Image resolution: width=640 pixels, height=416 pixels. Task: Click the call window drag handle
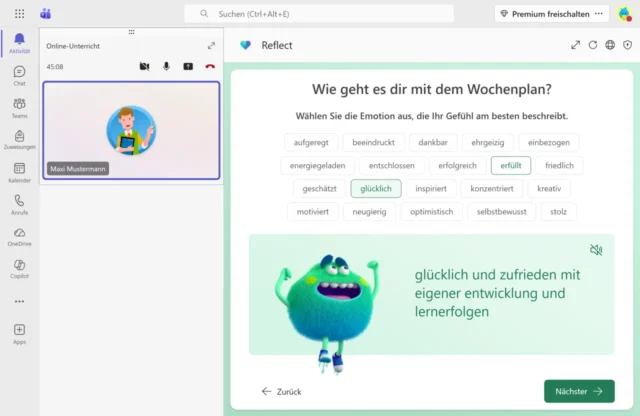pos(131,32)
